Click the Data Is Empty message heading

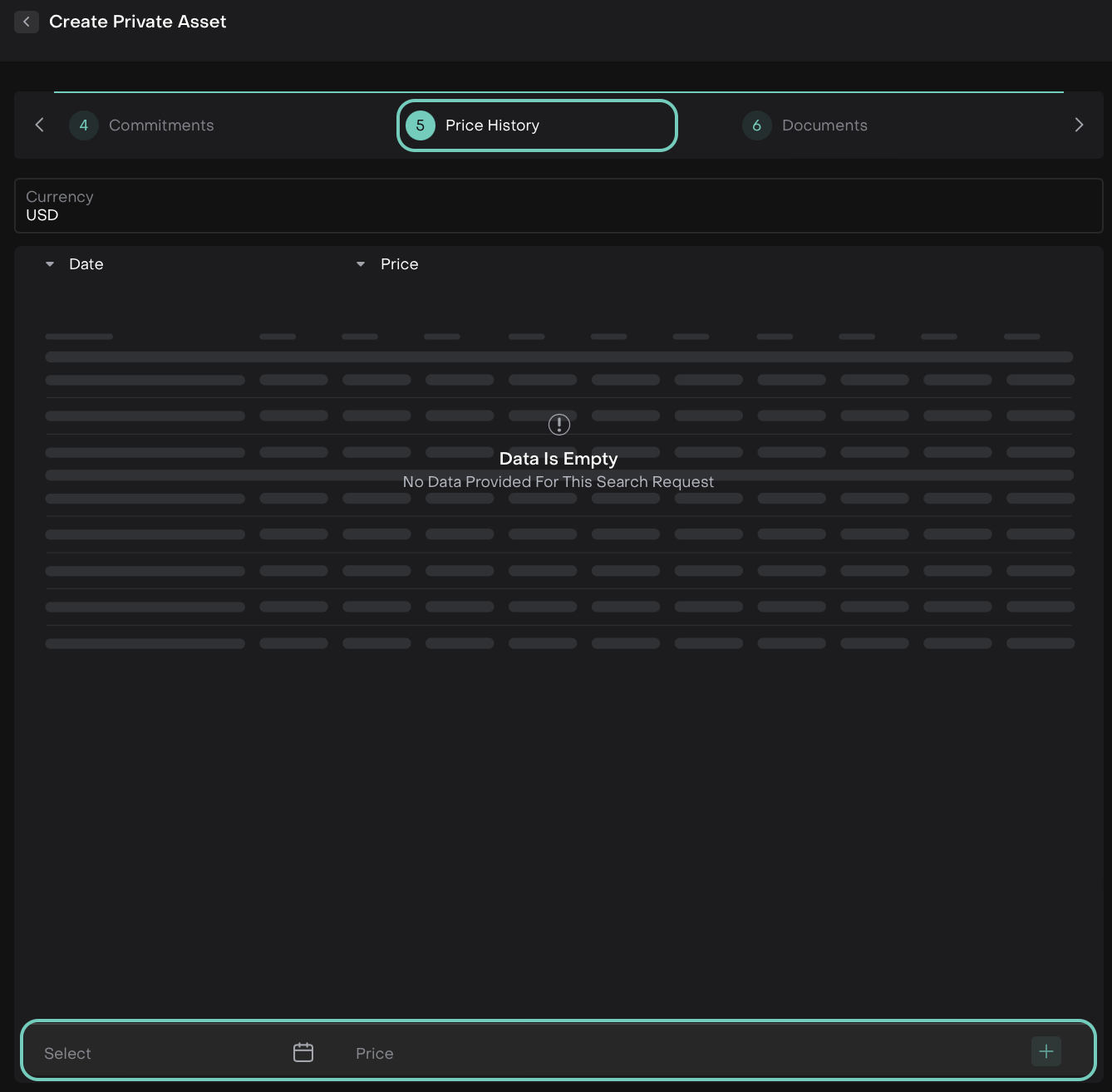(558, 459)
